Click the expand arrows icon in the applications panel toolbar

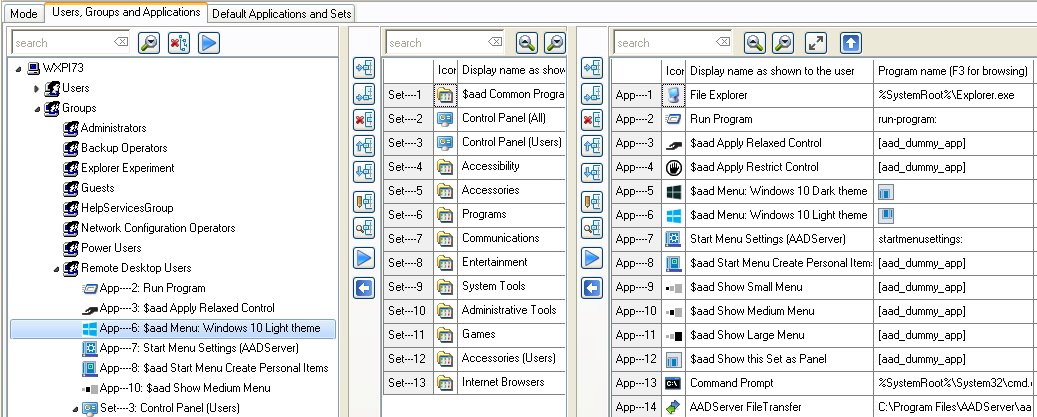817,43
